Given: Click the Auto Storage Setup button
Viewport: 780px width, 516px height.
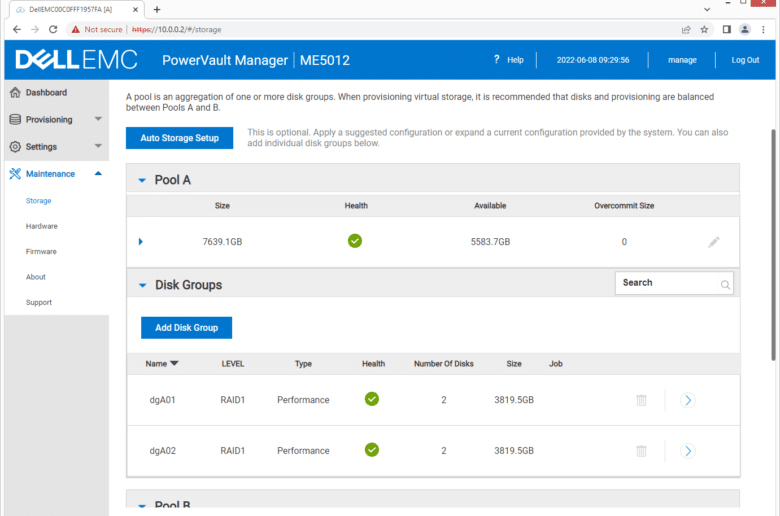Looking at the screenshot, I should click(180, 138).
